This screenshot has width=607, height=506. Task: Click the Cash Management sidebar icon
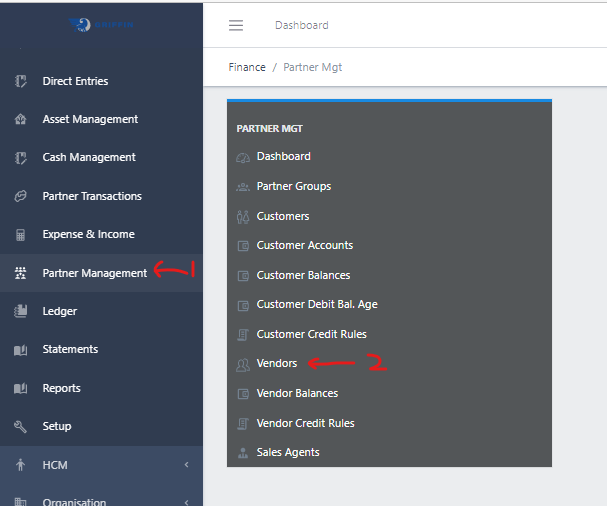[x=21, y=158]
